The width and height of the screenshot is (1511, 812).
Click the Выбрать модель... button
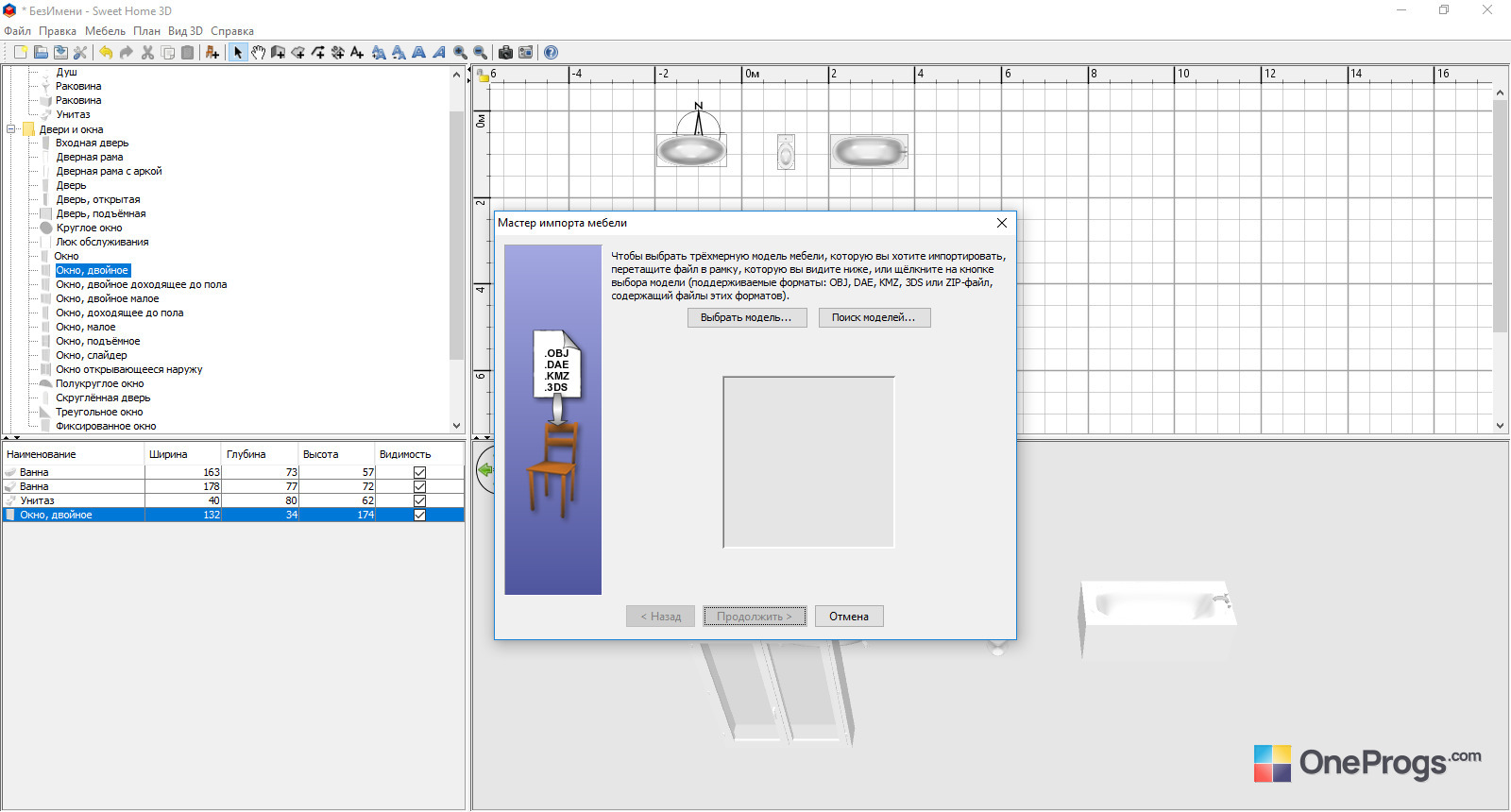tap(746, 317)
